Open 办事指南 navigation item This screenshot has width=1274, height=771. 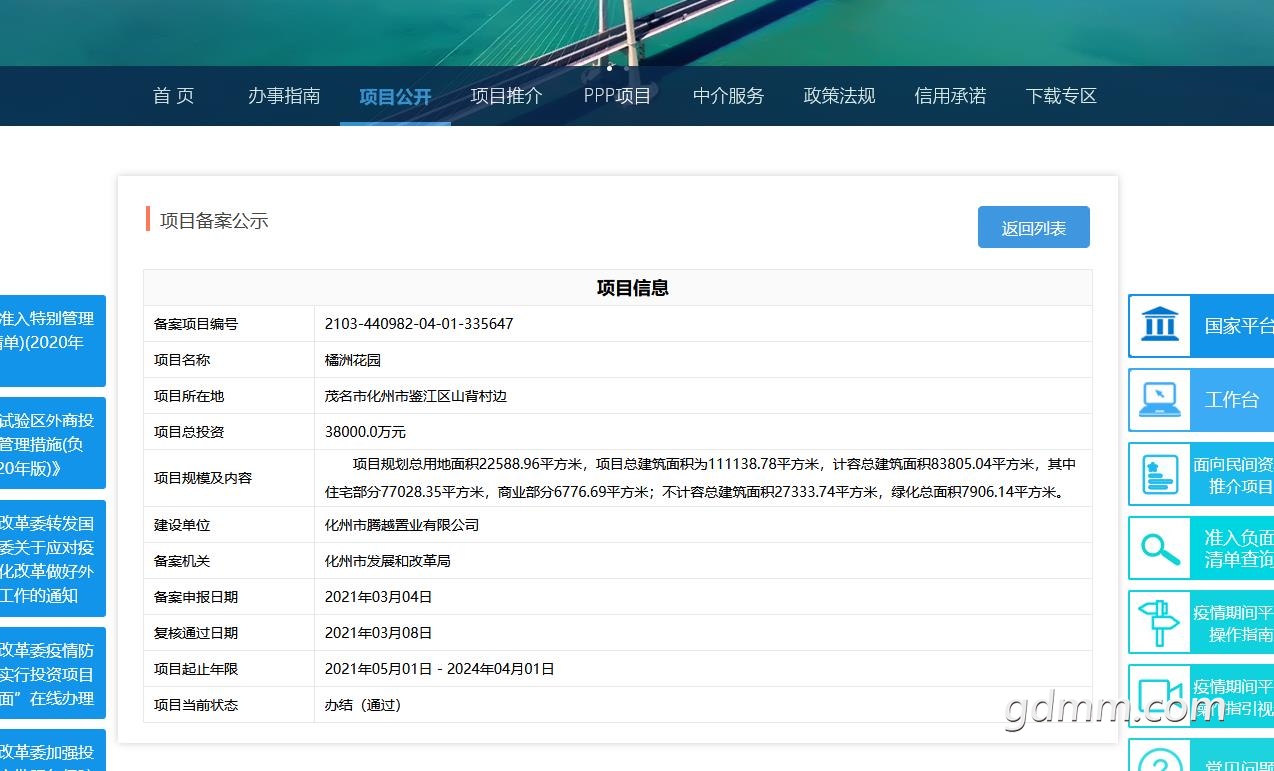(284, 96)
